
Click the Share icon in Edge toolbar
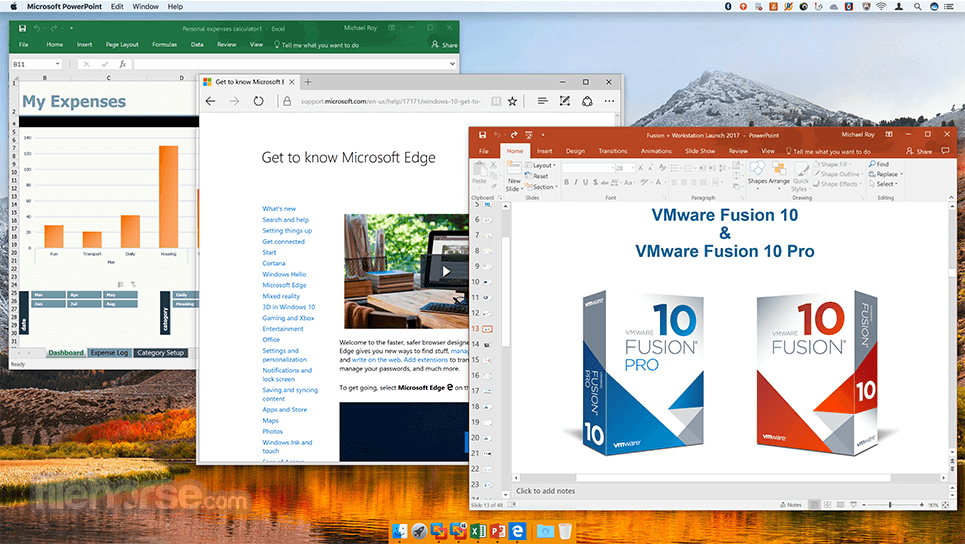pos(587,101)
